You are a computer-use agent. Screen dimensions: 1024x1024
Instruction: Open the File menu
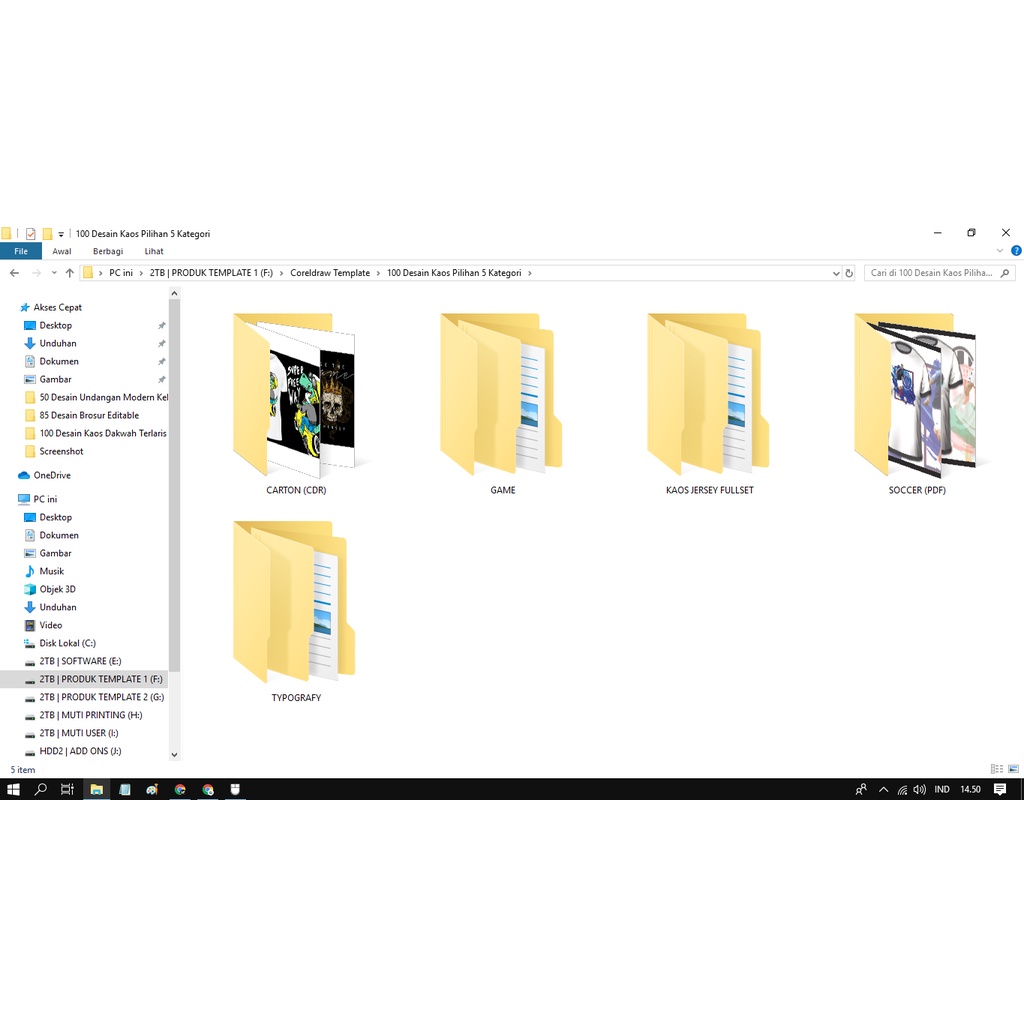[21, 251]
